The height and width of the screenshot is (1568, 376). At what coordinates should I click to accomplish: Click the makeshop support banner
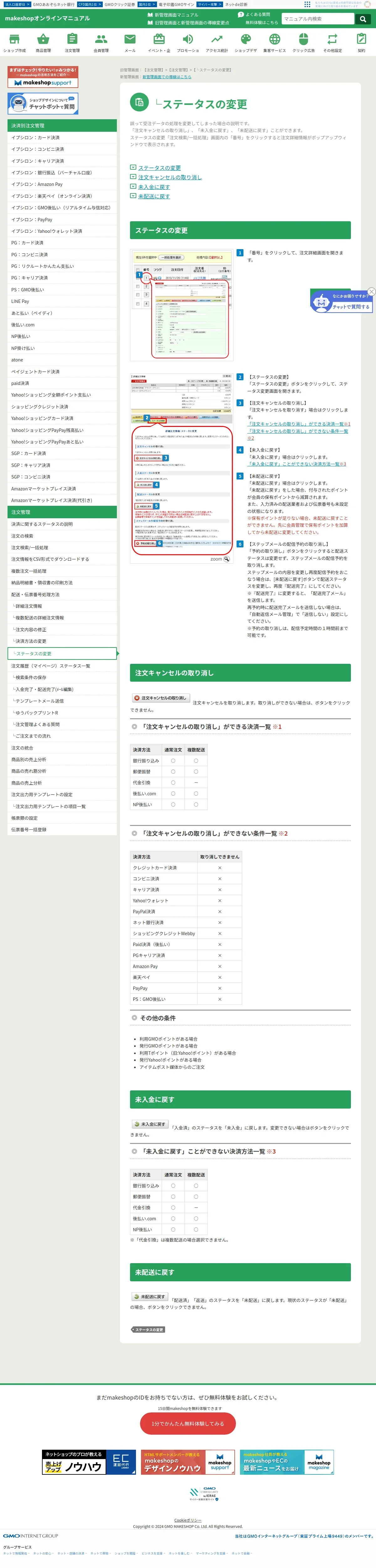tap(43, 77)
